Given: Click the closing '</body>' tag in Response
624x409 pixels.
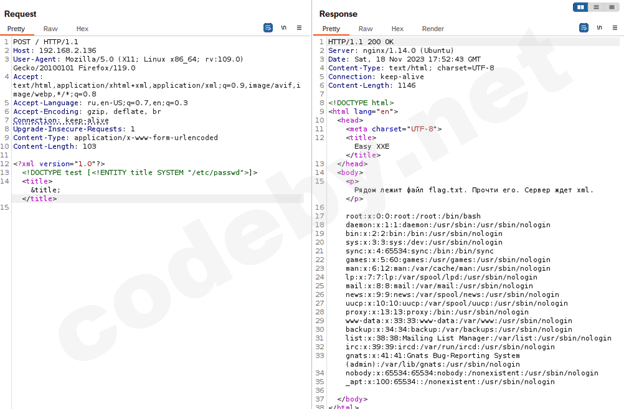Looking at the screenshot, I should tap(352, 399).
